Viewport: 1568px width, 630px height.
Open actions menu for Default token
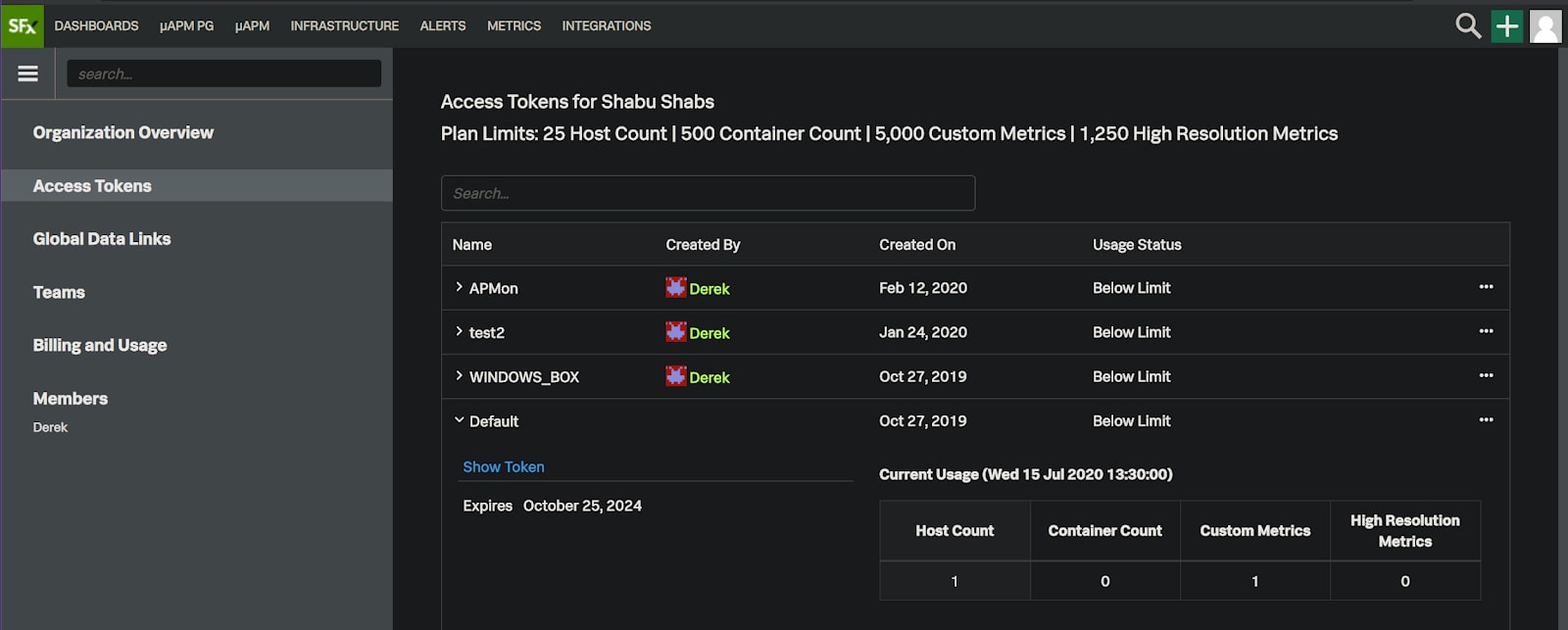[x=1486, y=419]
